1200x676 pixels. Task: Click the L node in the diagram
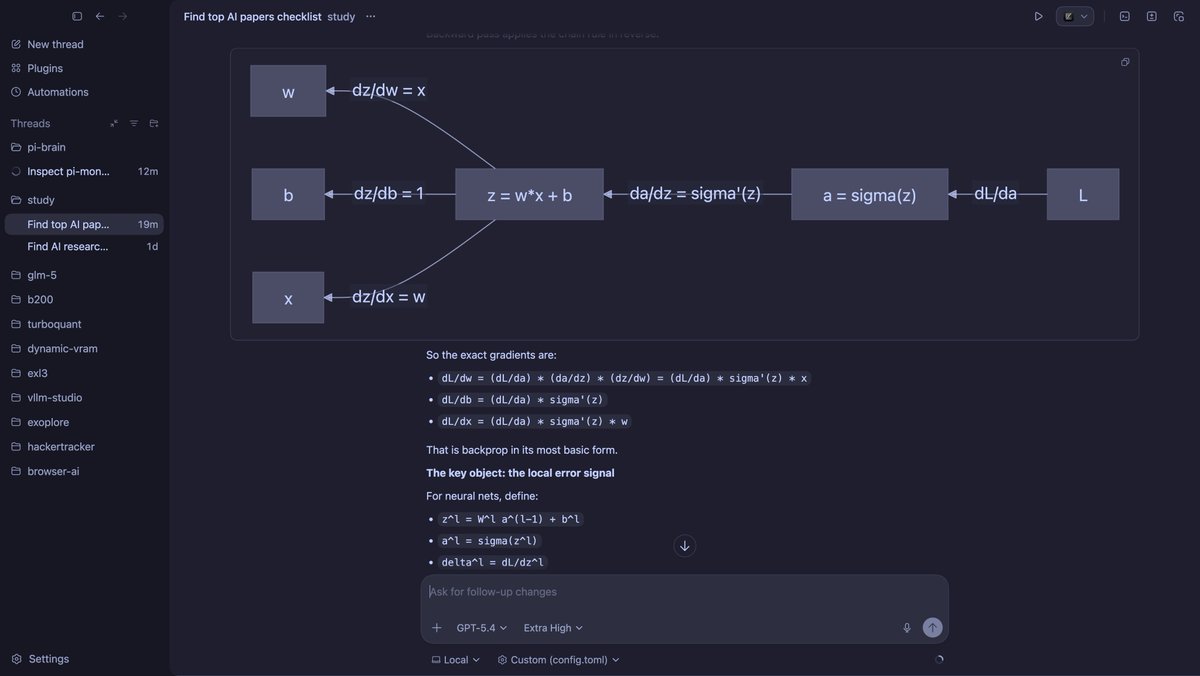tap(1083, 194)
